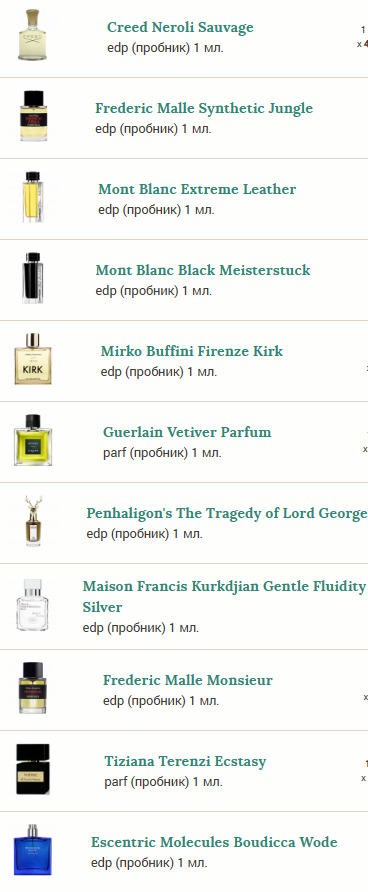Select the black Tiziana Terenzi Ecstasy bottle image
This screenshot has width=368, height=892.
coord(33,769)
